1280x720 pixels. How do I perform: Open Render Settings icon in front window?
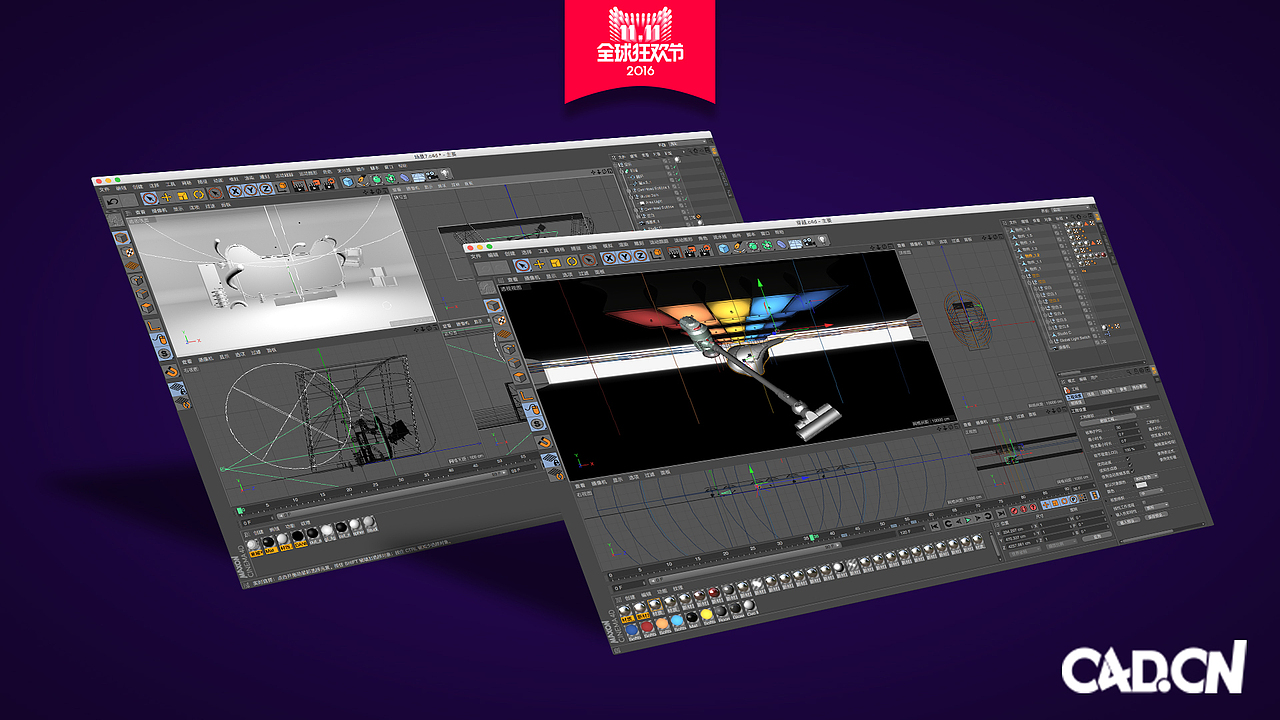(705, 250)
